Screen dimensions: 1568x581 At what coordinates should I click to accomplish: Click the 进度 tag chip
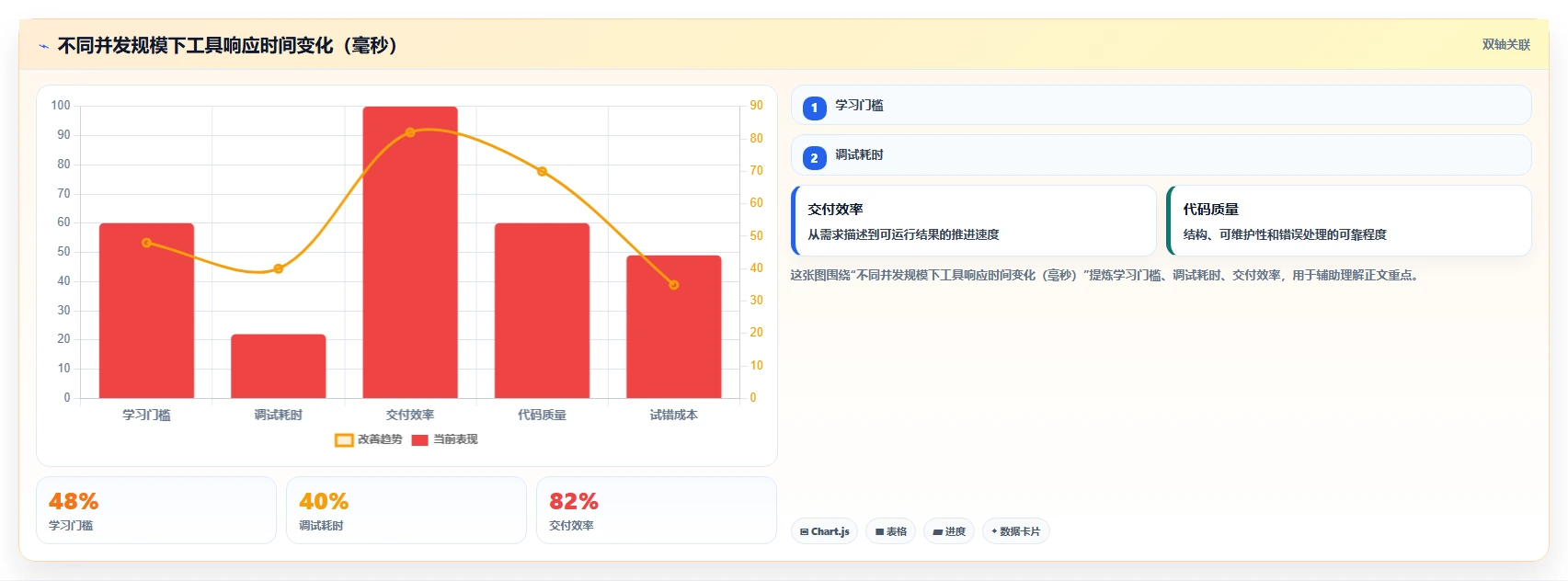[949, 531]
